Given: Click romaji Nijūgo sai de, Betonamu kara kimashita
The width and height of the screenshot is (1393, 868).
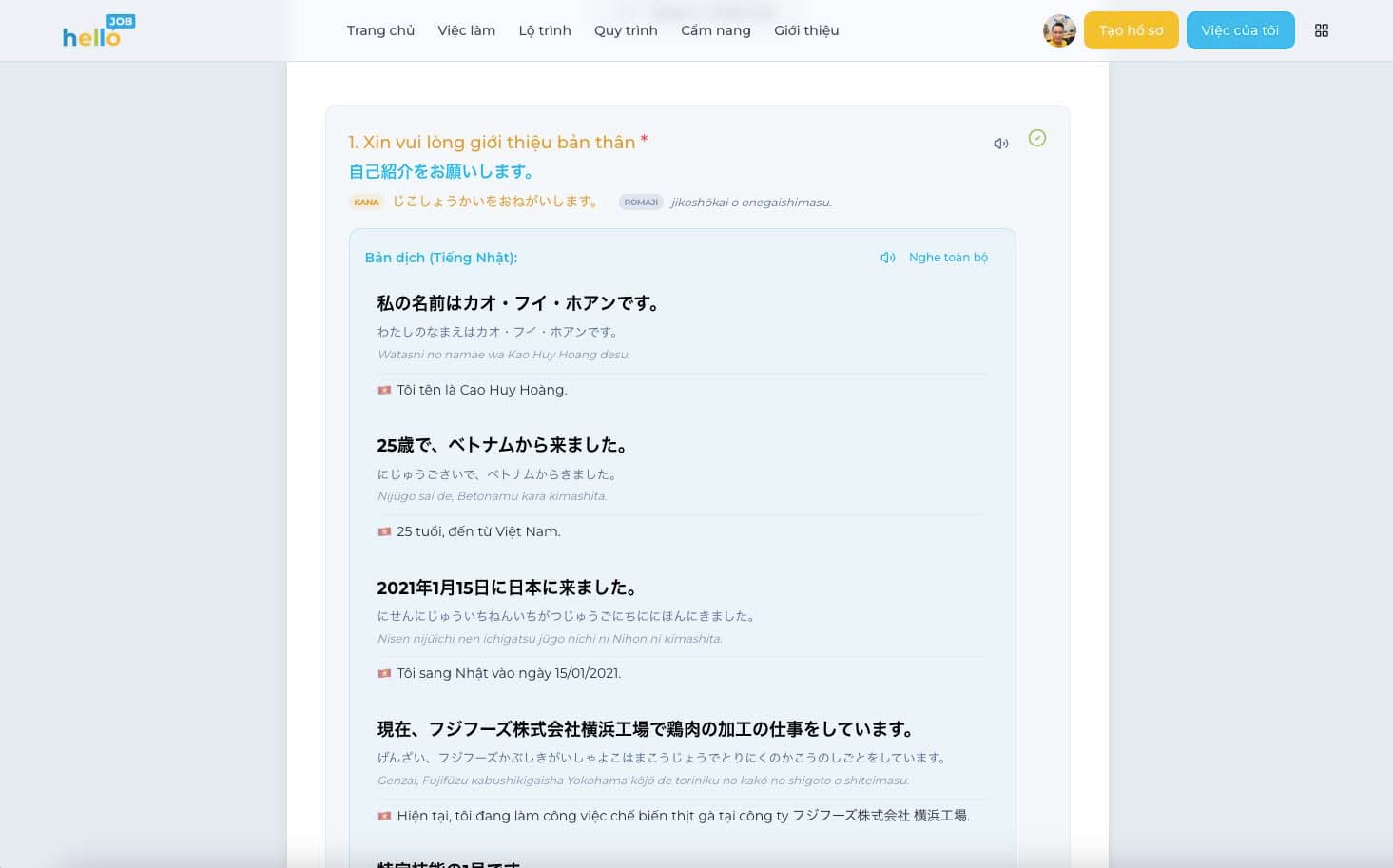Looking at the screenshot, I should 492,496.
